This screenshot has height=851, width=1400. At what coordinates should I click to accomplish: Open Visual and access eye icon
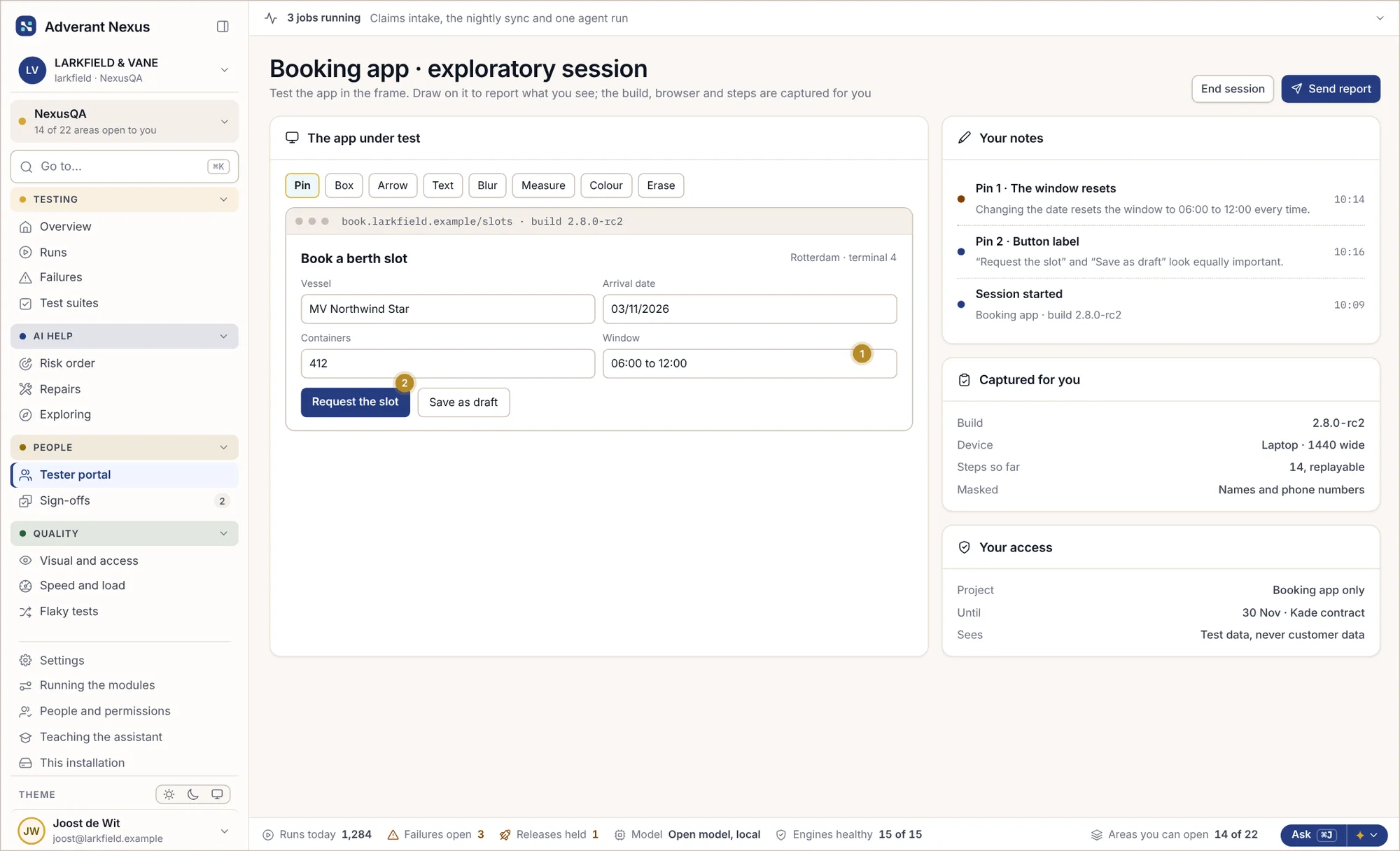click(26, 561)
